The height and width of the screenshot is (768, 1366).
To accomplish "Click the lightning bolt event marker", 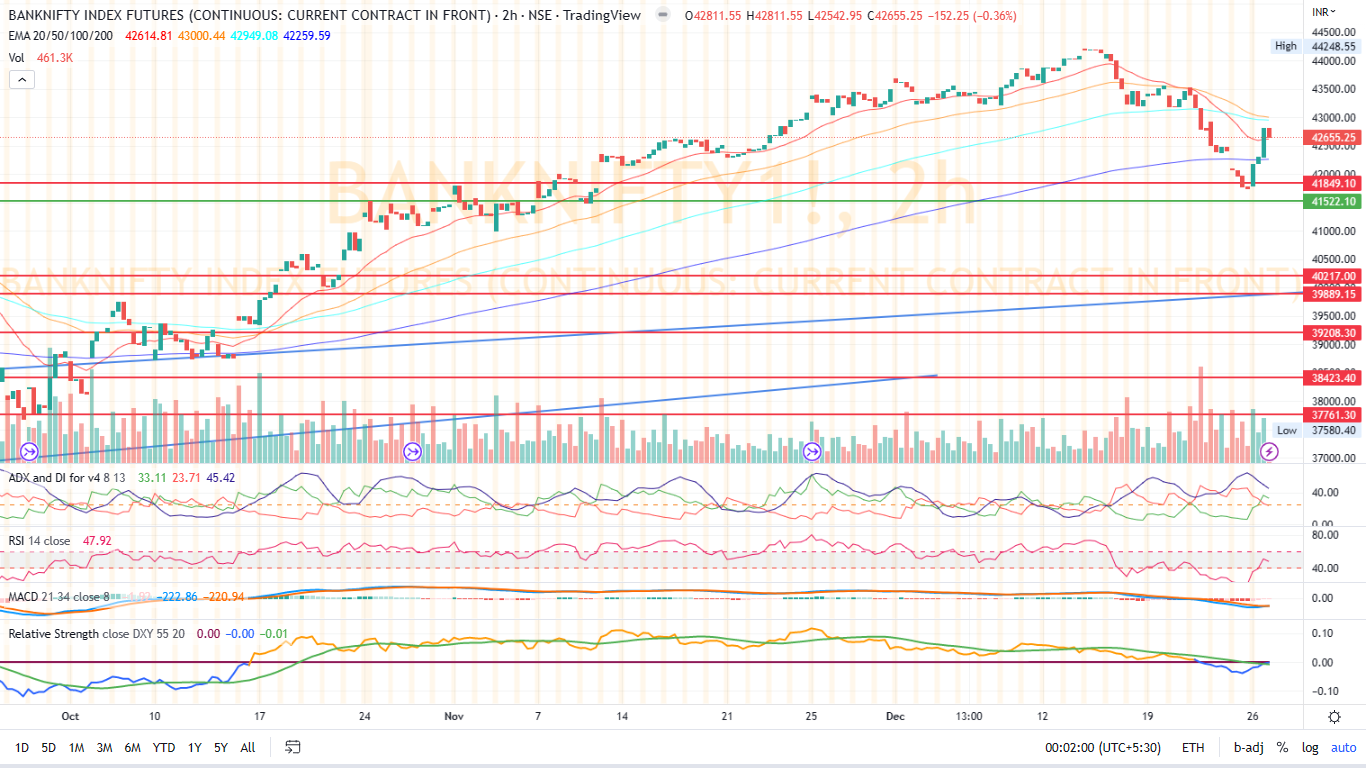I will click(1269, 452).
